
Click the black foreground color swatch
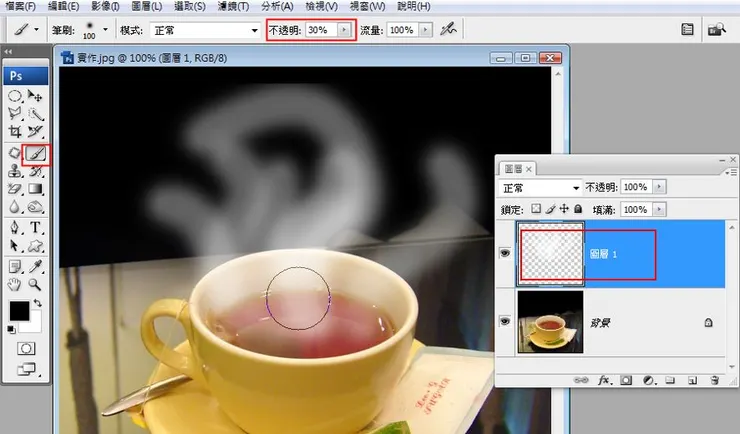click(18, 312)
